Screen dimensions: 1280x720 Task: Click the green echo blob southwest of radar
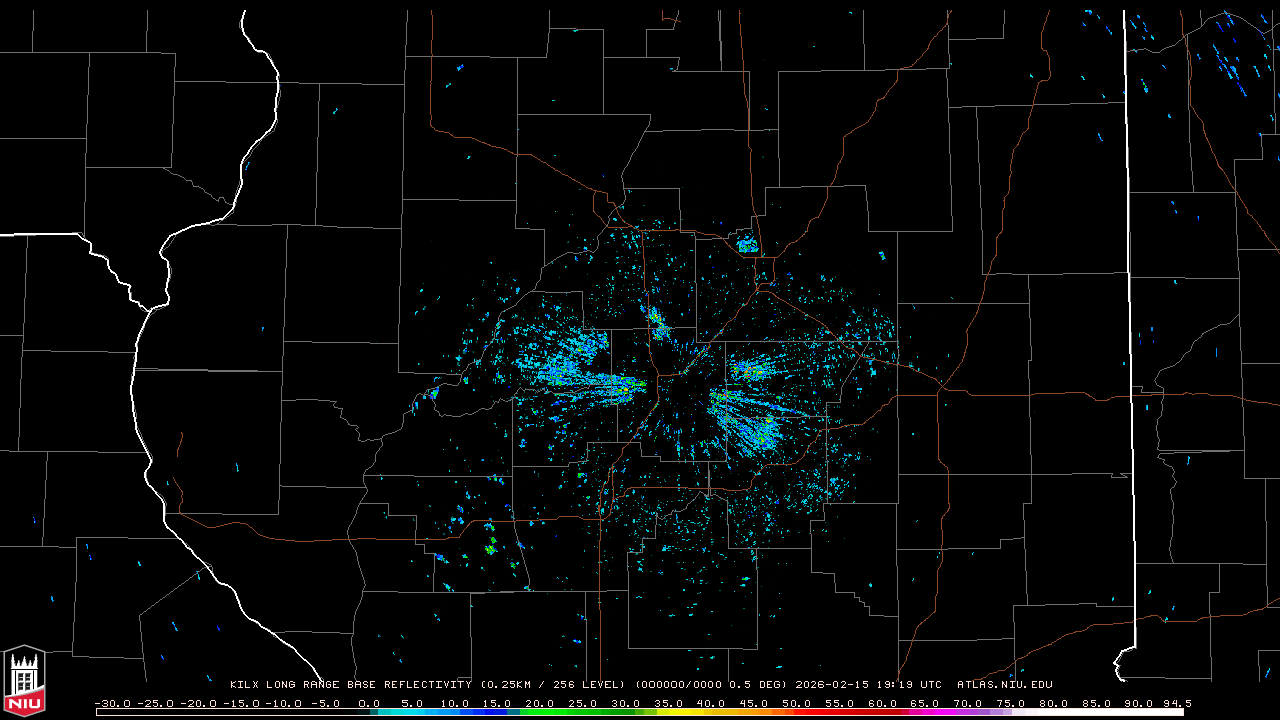coord(491,547)
